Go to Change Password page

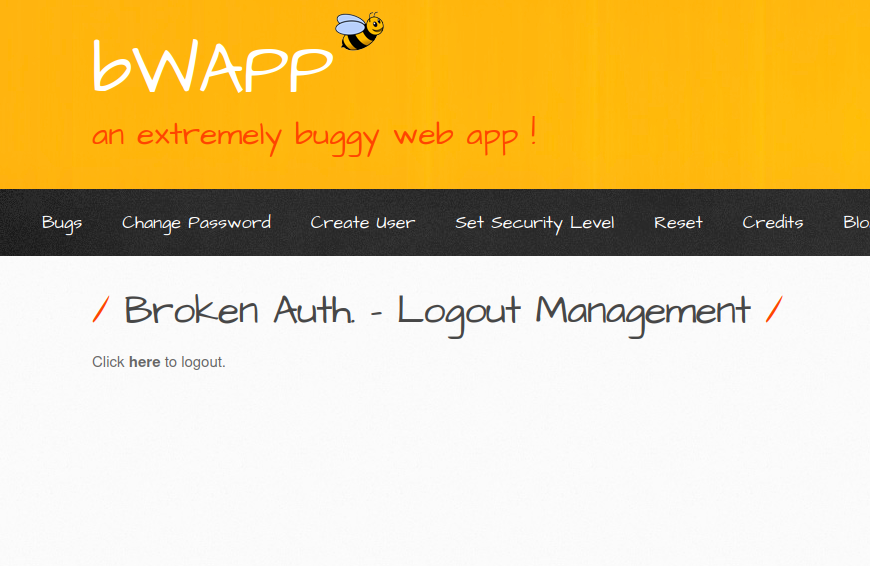click(196, 223)
